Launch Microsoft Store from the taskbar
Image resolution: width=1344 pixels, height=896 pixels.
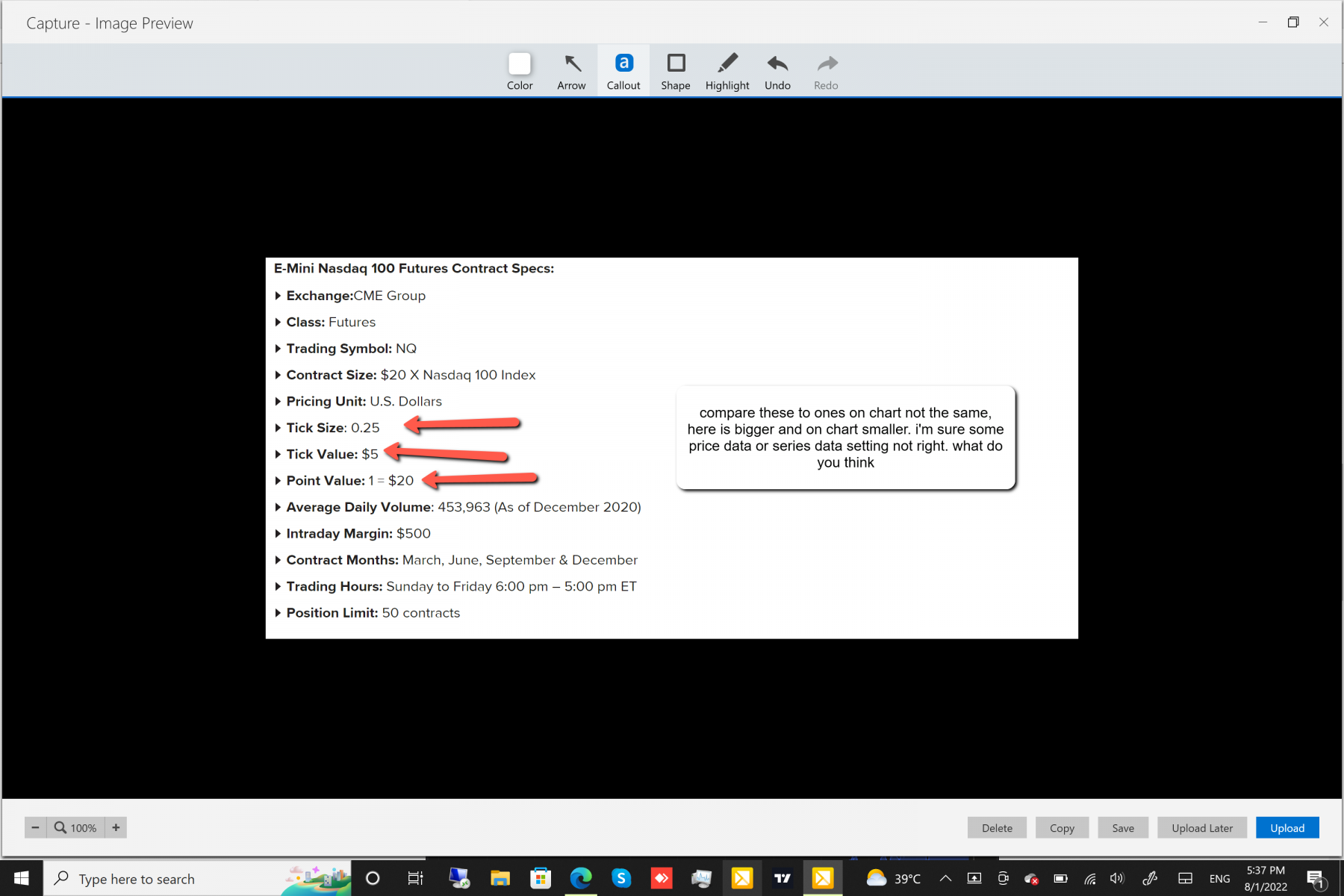540,878
